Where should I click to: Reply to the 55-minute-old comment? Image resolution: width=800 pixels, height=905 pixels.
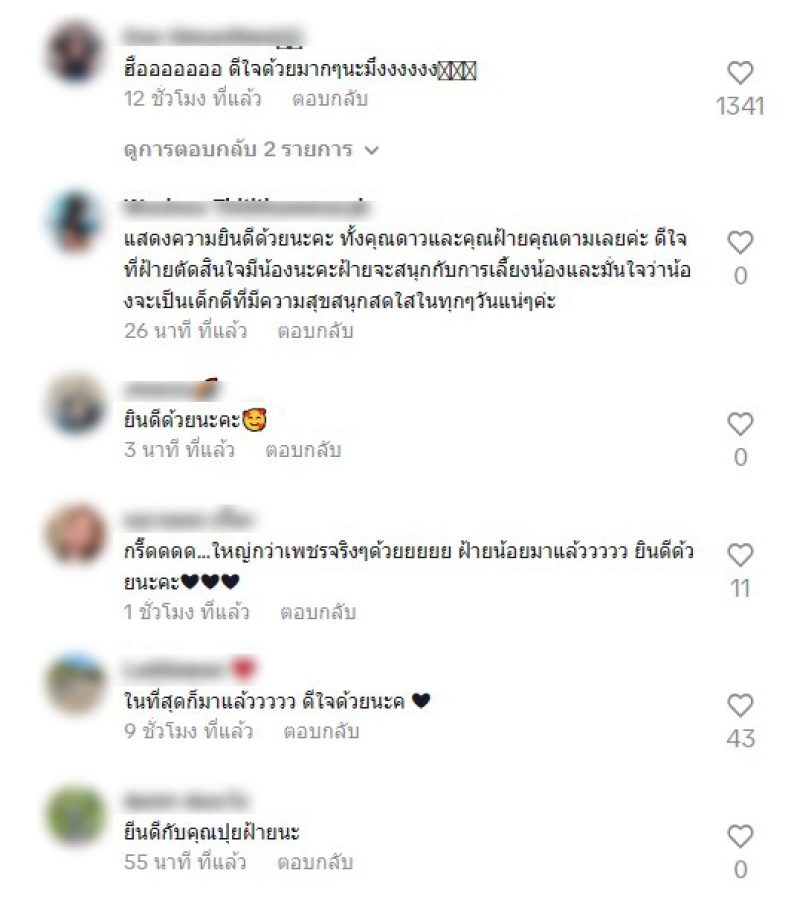click(x=315, y=863)
